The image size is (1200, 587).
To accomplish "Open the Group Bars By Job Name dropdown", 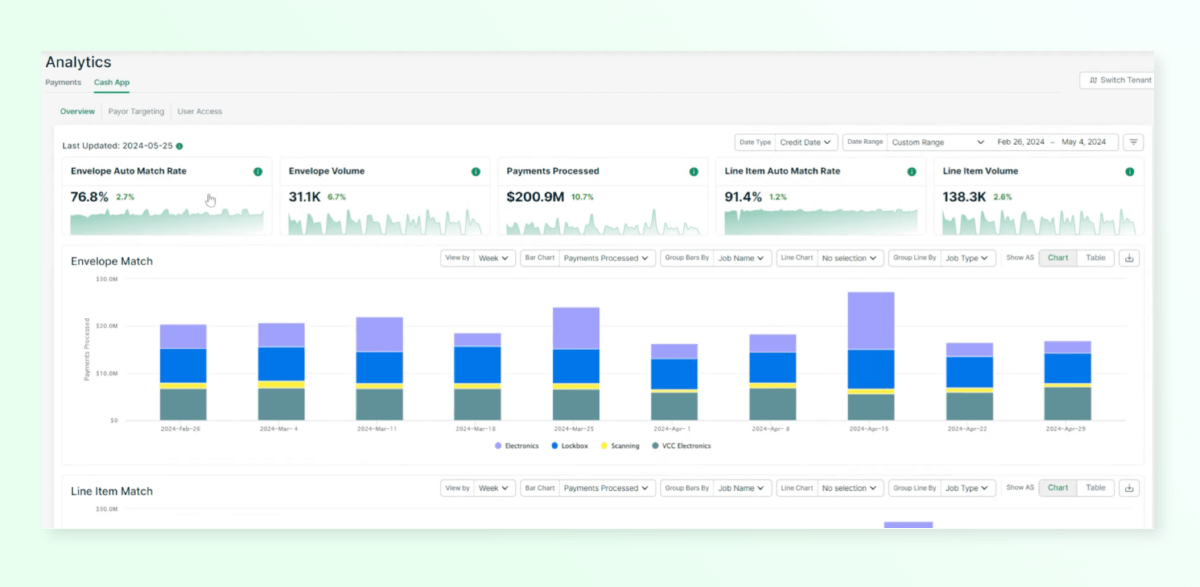I will (x=742, y=257).
